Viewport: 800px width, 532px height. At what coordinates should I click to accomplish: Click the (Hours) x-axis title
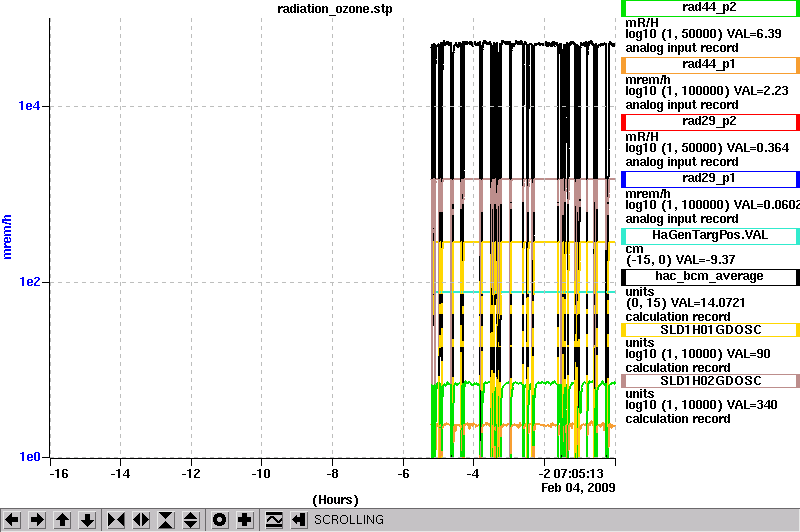[x=335, y=500]
